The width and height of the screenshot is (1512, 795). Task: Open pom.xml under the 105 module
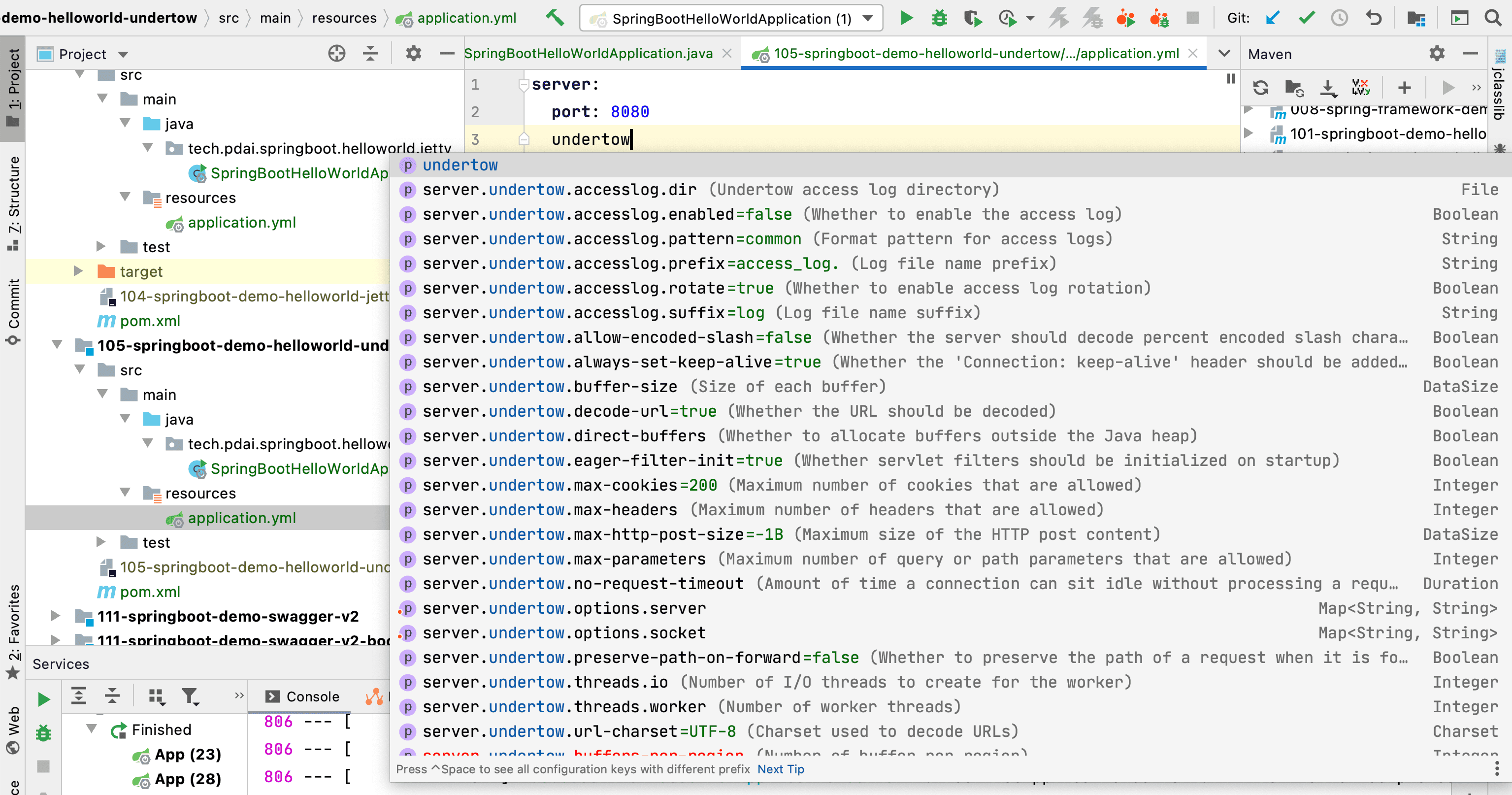(150, 592)
